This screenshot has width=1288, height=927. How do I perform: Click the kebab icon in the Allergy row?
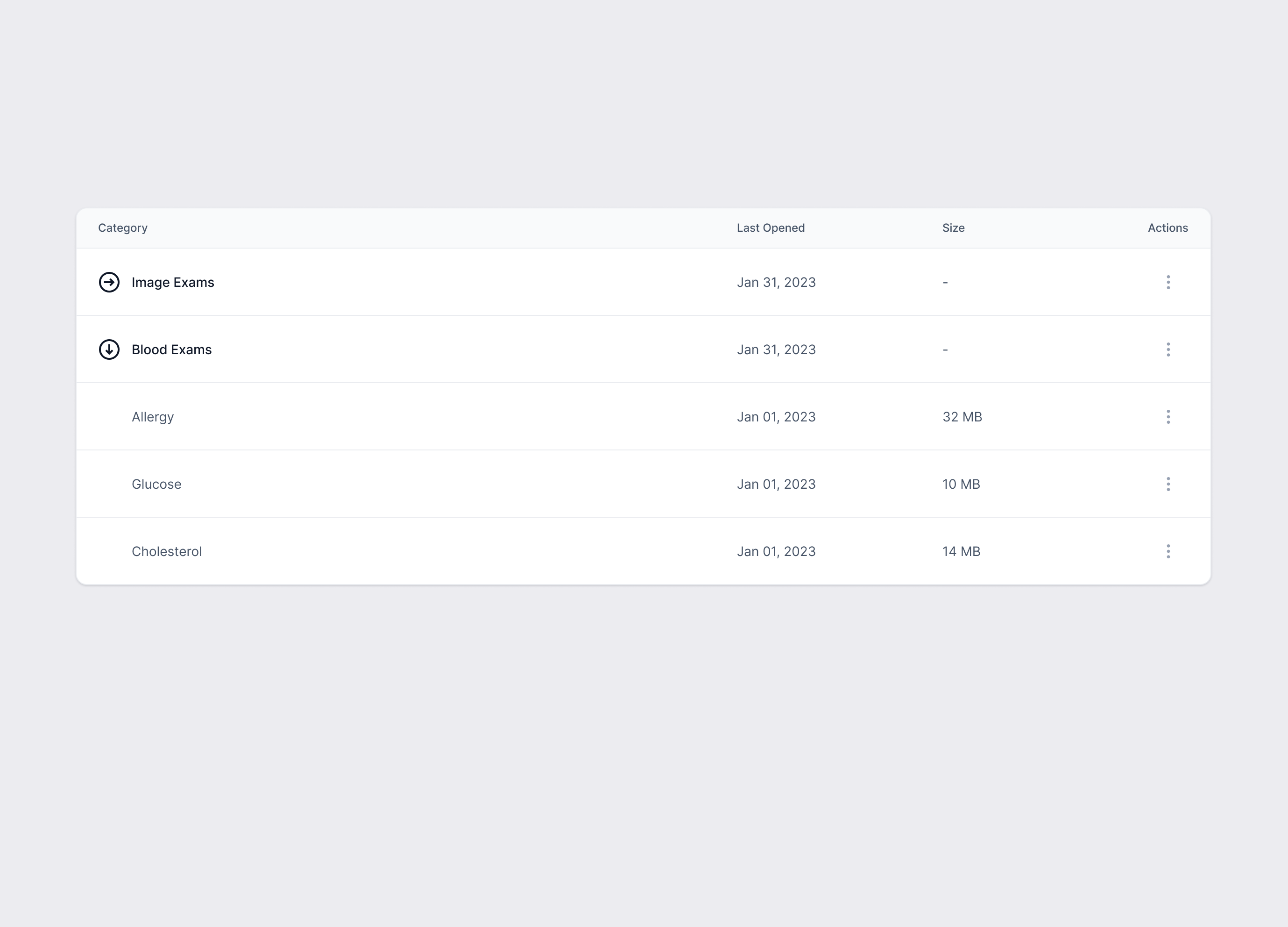pos(1168,417)
